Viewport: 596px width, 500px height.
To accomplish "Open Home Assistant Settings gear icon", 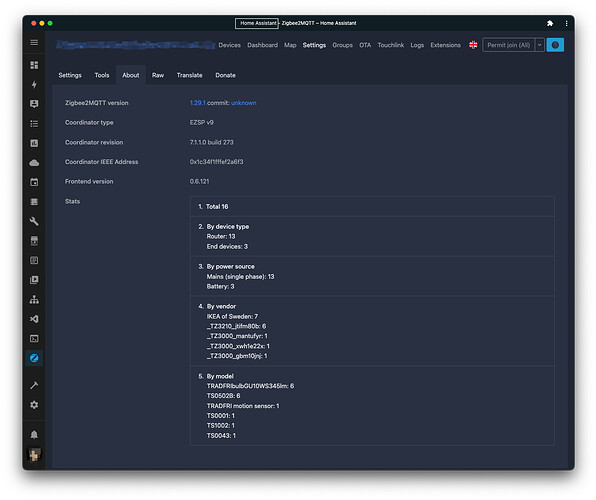I will point(34,405).
